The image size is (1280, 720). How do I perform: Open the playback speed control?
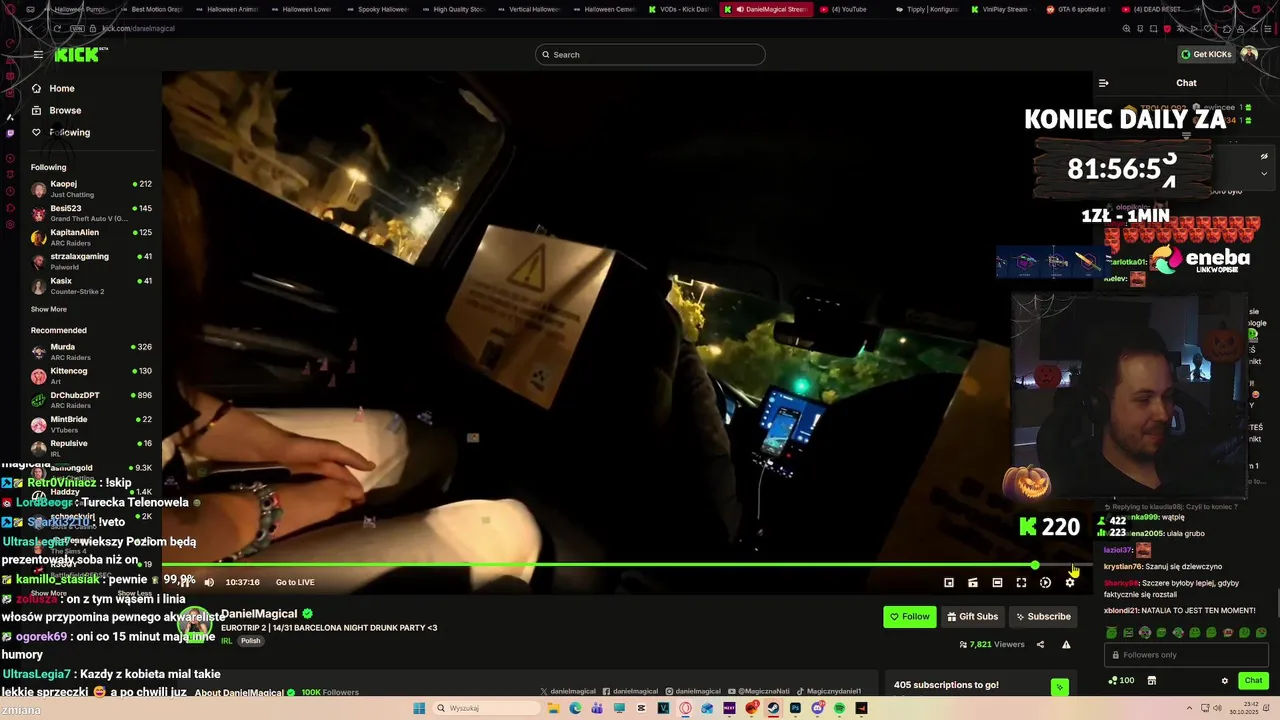coord(1045,582)
